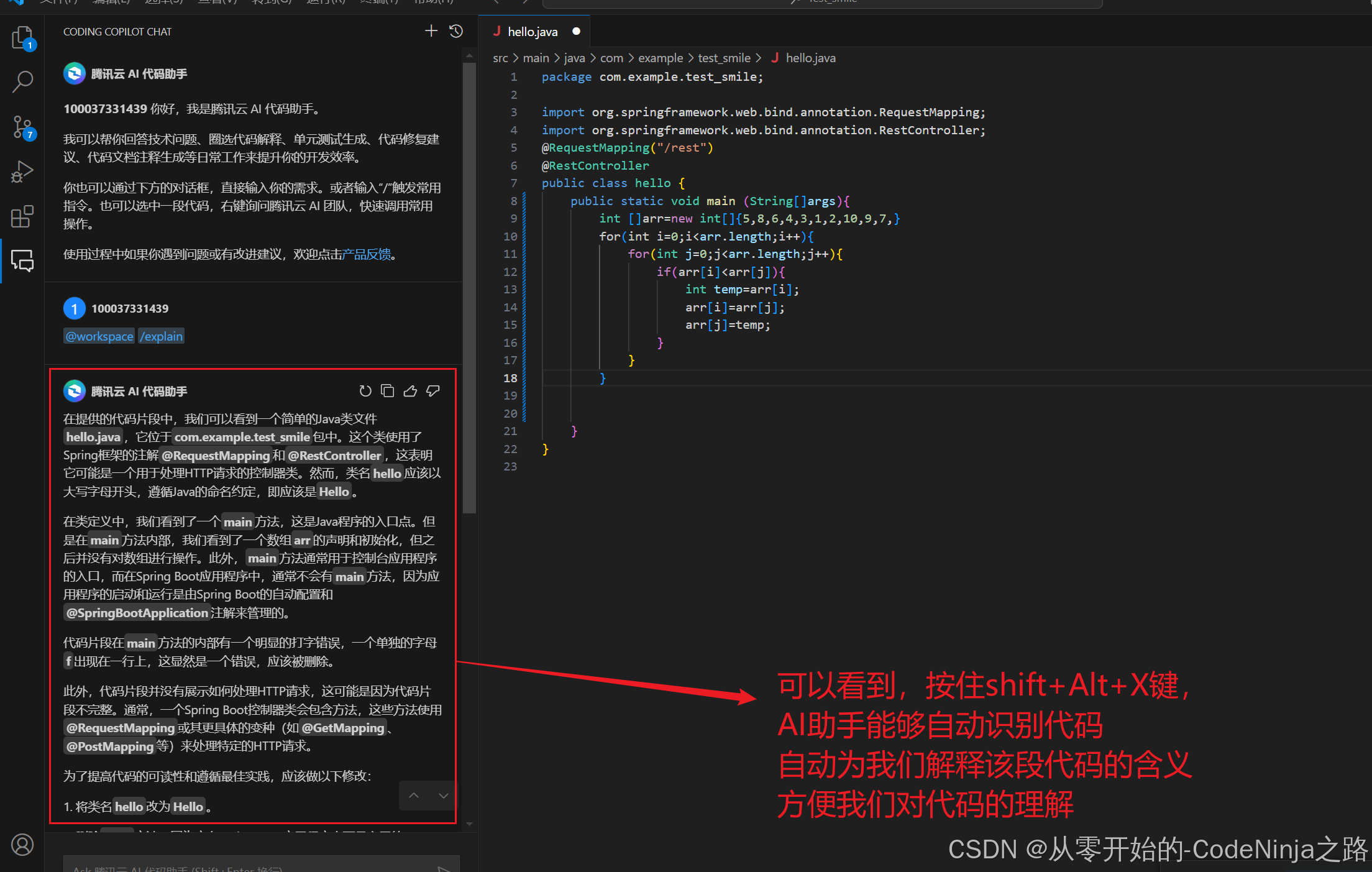Click the RequestMapping import statement line

pos(763,112)
